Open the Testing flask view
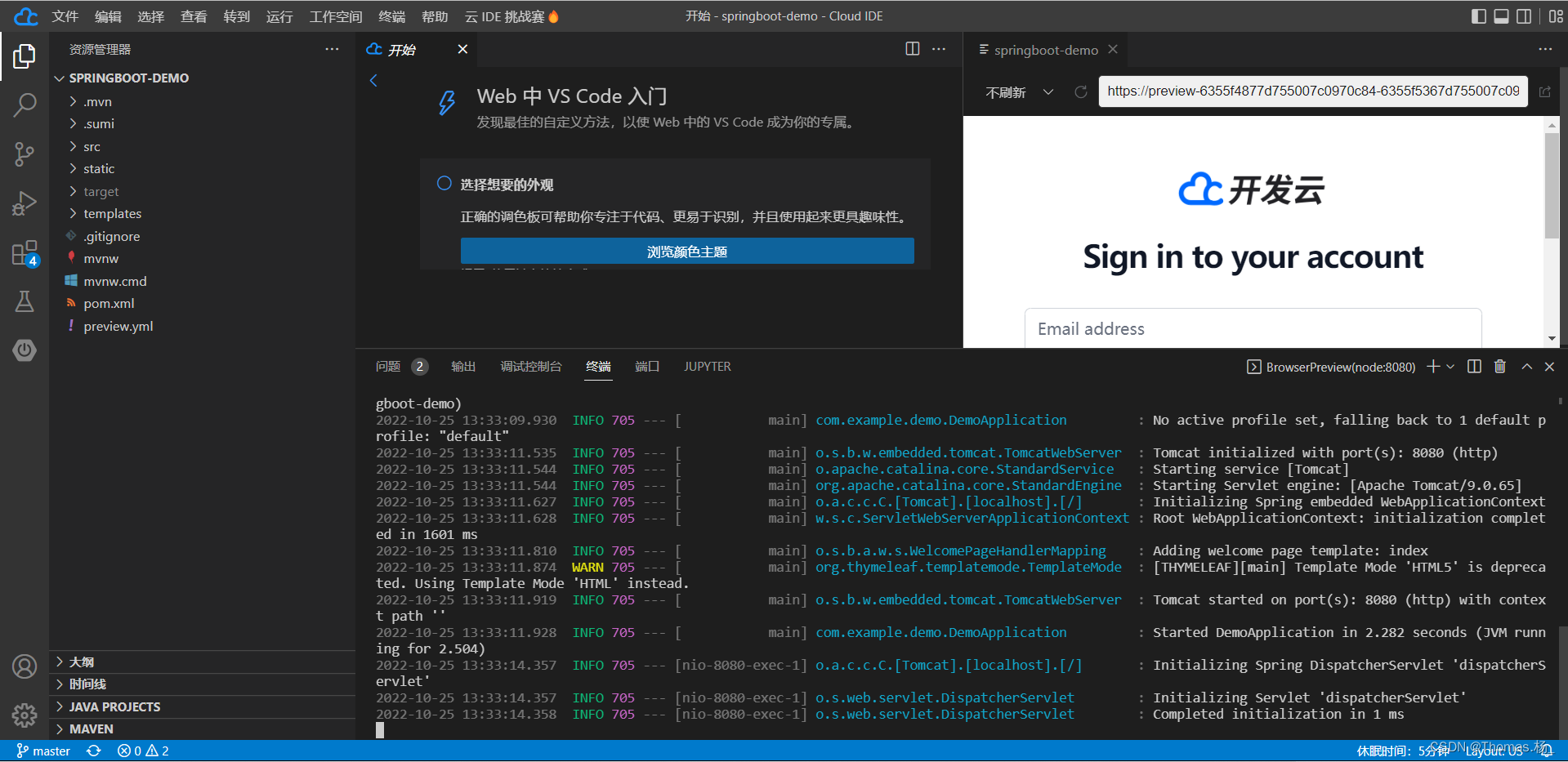Screen dimensions: 1568x762 [25, 301]
